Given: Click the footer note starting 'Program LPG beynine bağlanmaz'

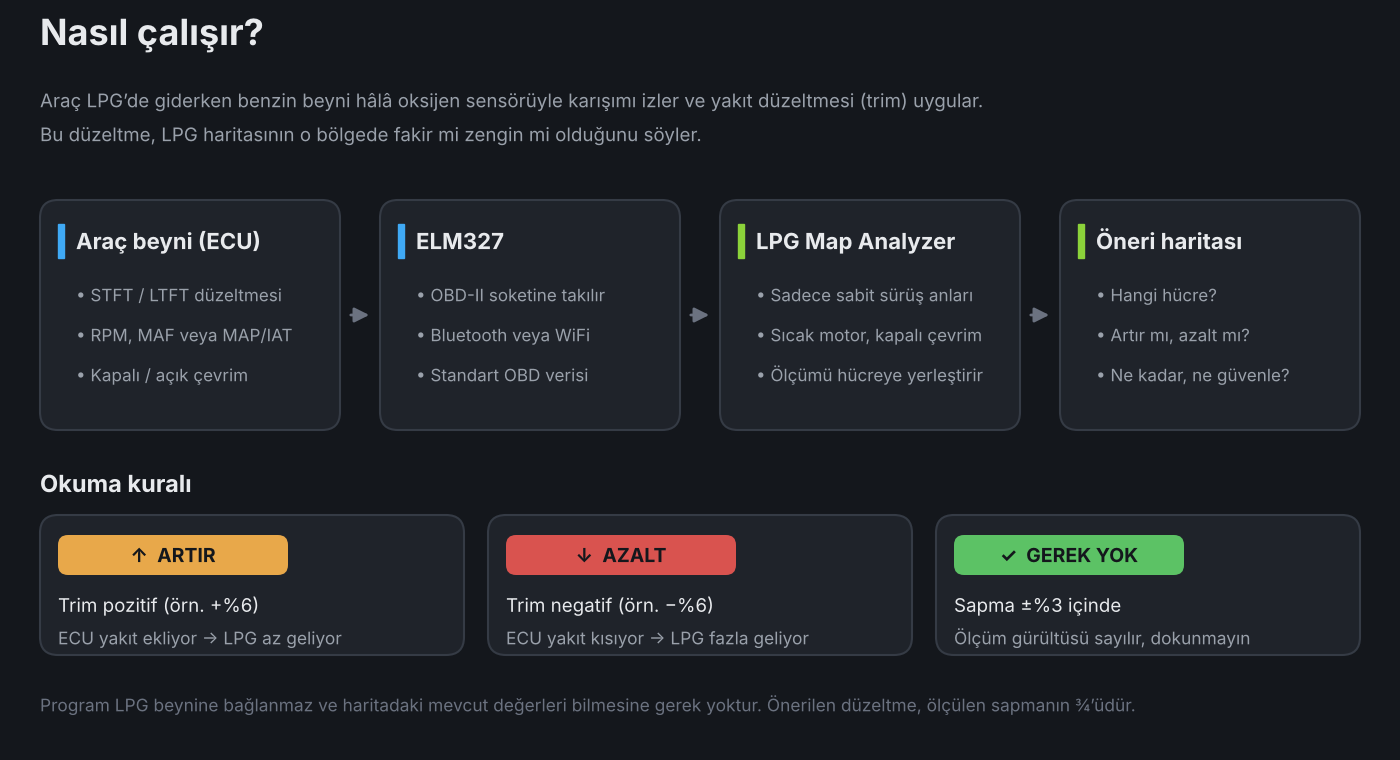Looking at the screenshot, I should click(x=588, y=705).
